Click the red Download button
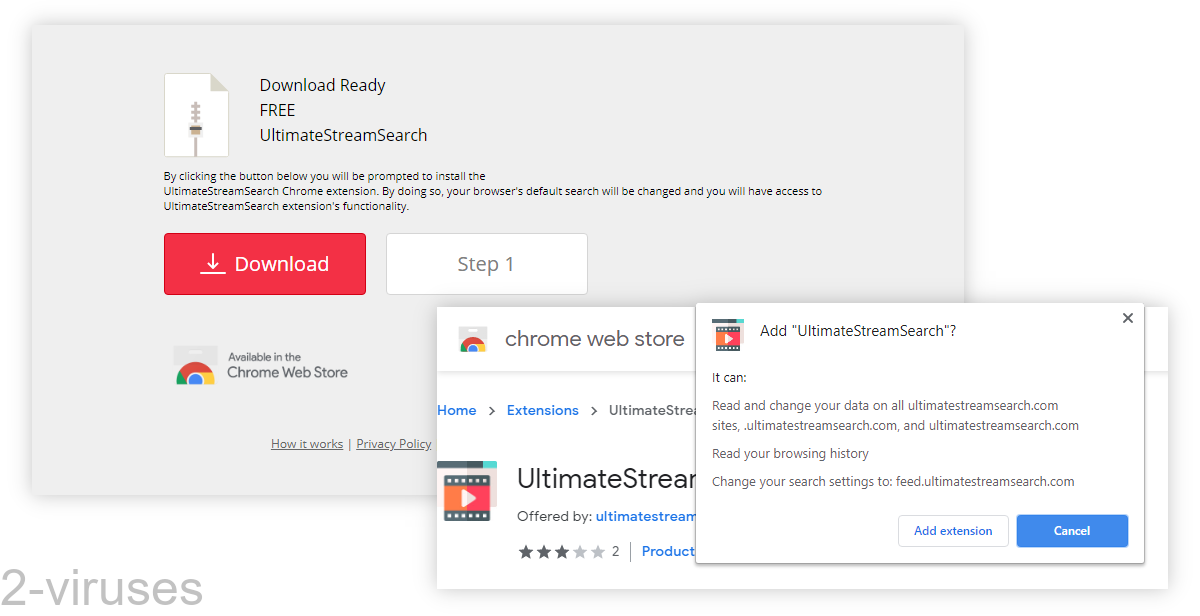This screenshot has width=1200, height=616. point(264,264)
